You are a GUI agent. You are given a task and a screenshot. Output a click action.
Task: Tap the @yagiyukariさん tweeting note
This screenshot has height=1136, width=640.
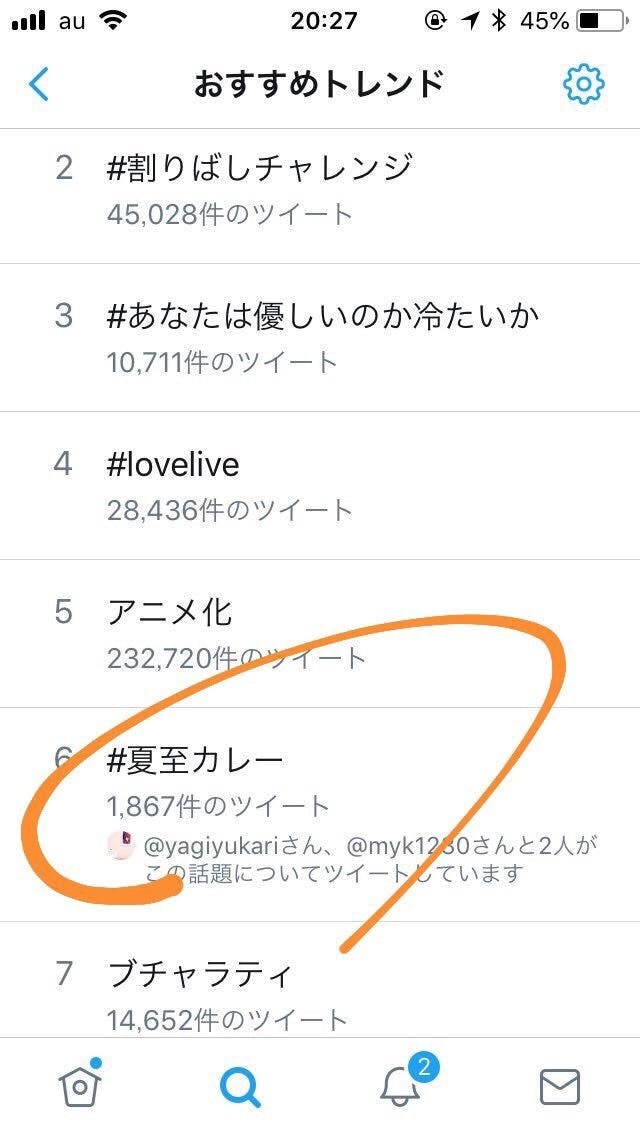click(x=370, y=859)
